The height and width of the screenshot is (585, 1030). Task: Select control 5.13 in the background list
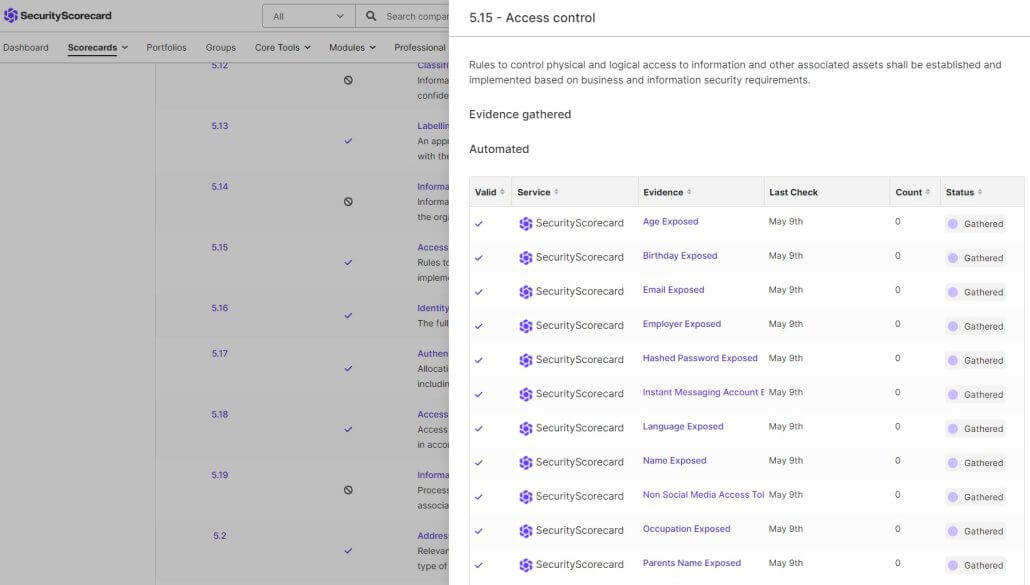220,126
